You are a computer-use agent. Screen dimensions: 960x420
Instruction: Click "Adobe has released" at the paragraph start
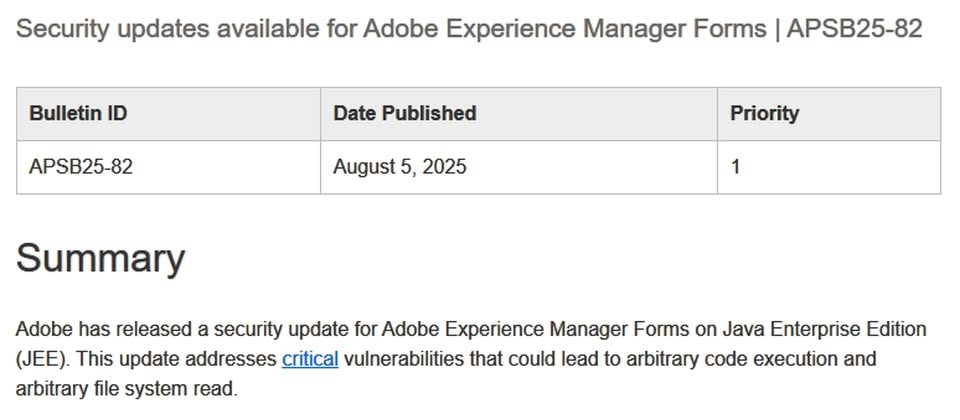pyautogui.click(x=87, y=329)
